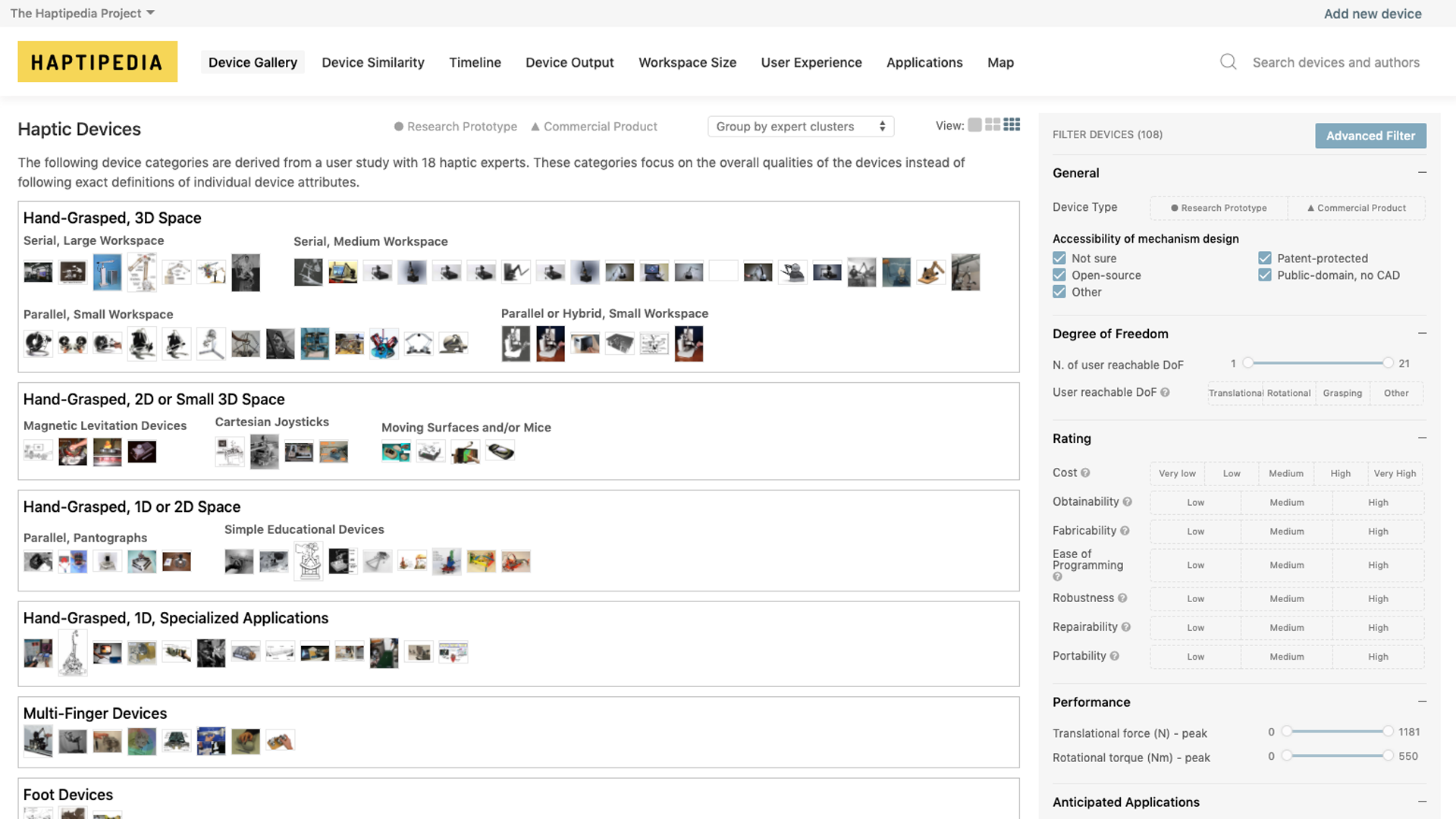
Task: Open The Haptipedia Project dropdown menu
Action: point(82,13)
